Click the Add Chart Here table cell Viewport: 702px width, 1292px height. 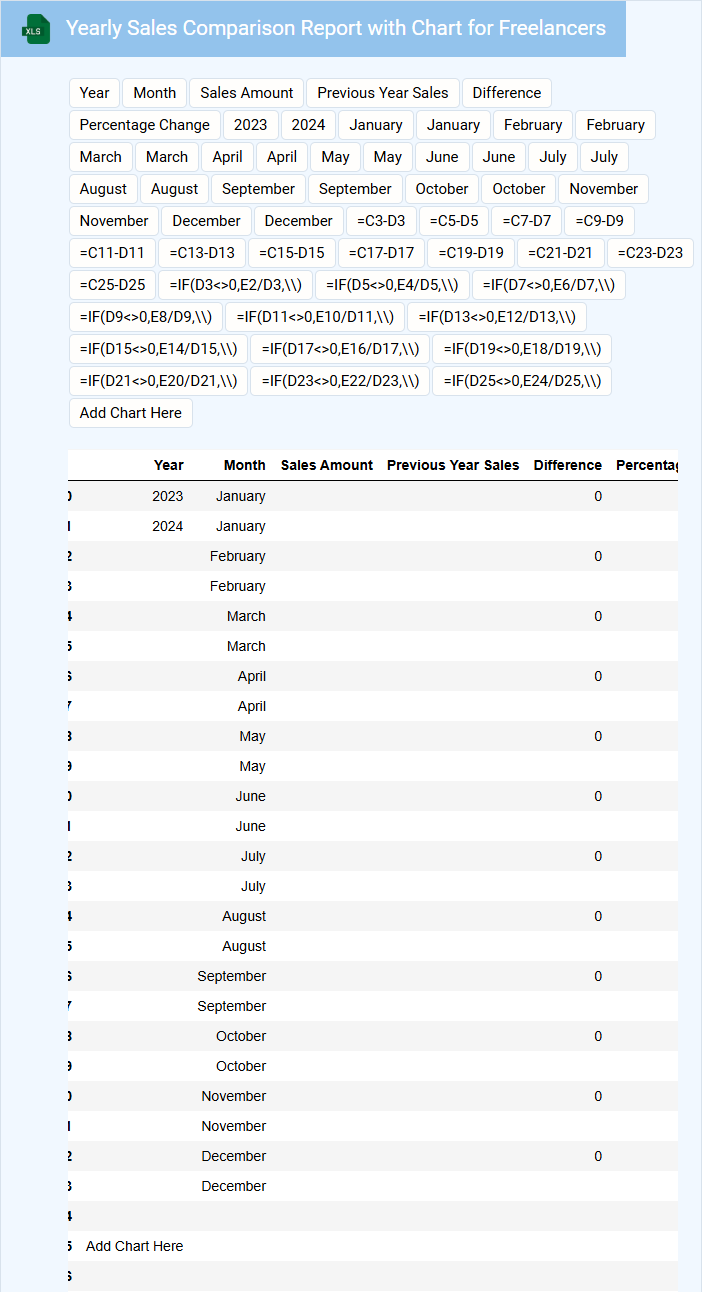pyautogui.click(x=135, y=1246)
